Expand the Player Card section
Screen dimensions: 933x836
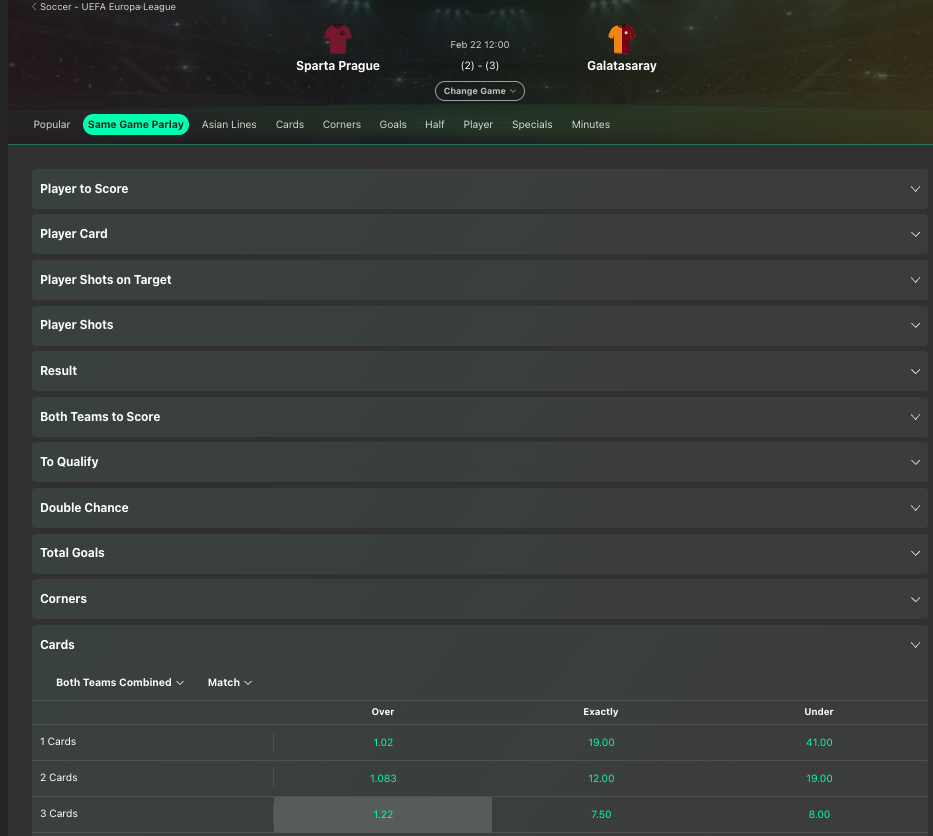(x=480, y=234)
